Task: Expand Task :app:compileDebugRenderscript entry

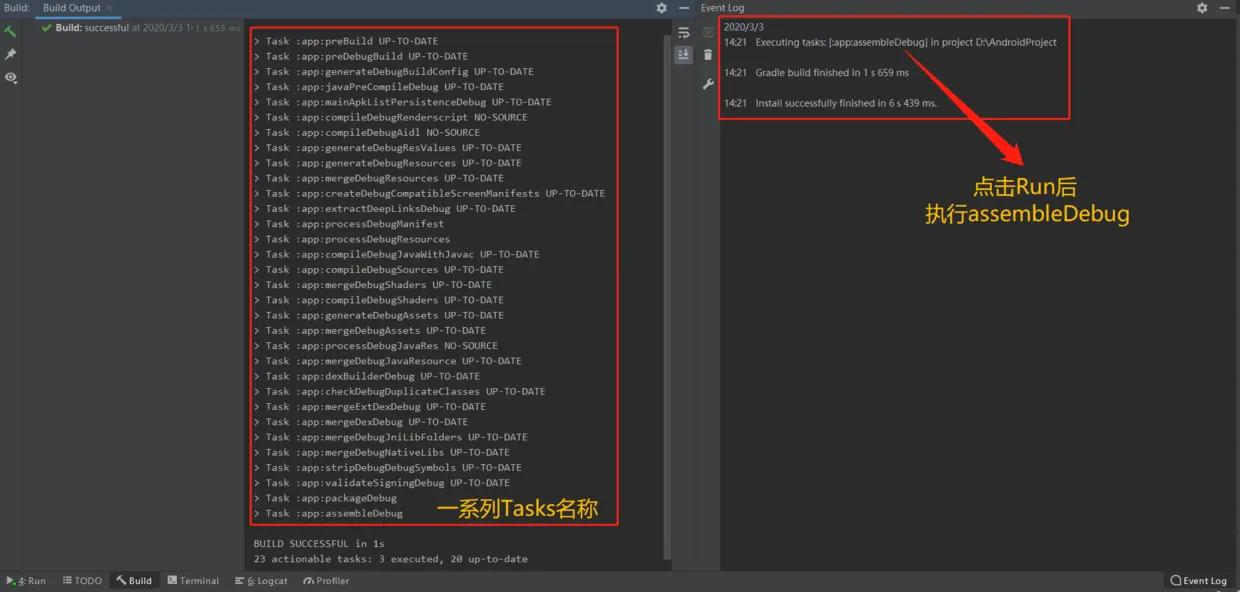Action: 257,117
